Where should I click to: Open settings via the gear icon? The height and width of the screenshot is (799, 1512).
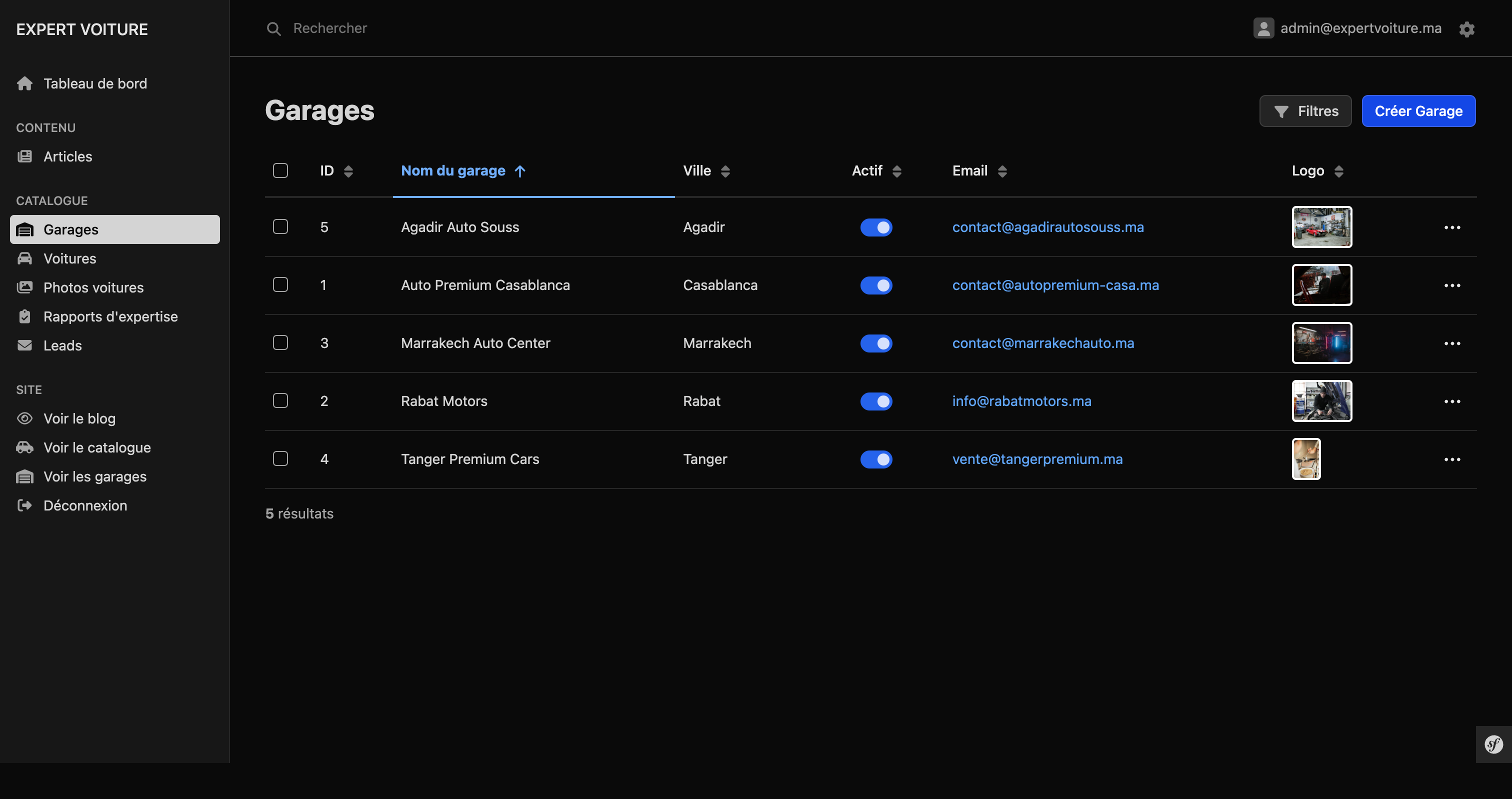pyautogui.click(x=1467, y=29)
